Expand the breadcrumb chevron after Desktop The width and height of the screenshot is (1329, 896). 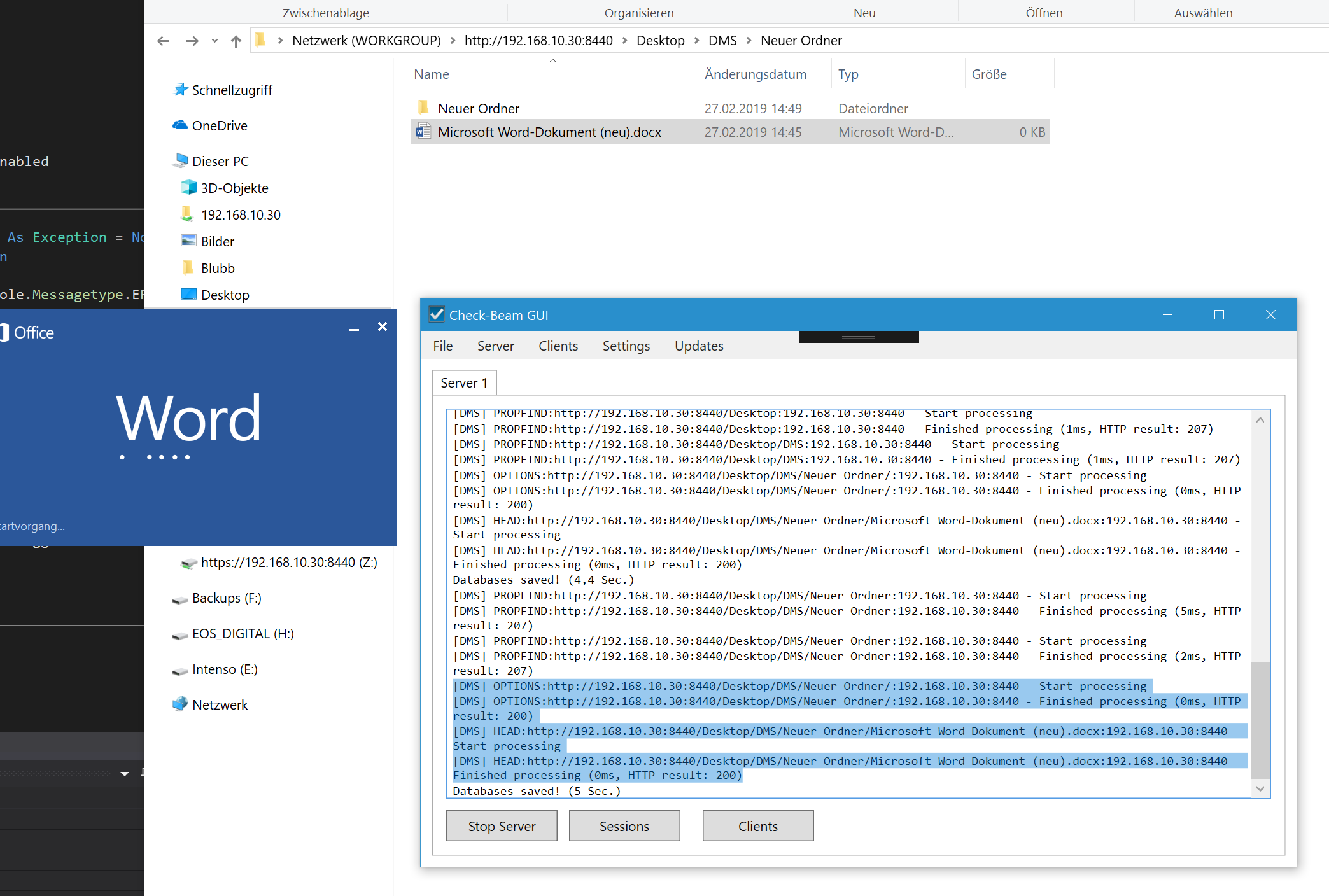(696, 40)
